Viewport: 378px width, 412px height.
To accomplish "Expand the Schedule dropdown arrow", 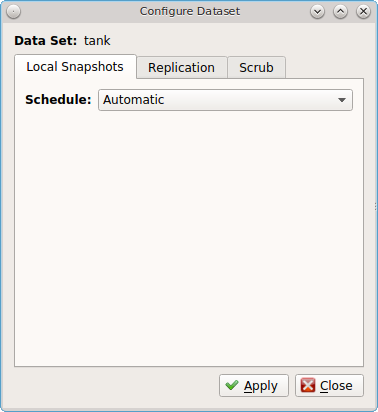I will click(342, 100).
